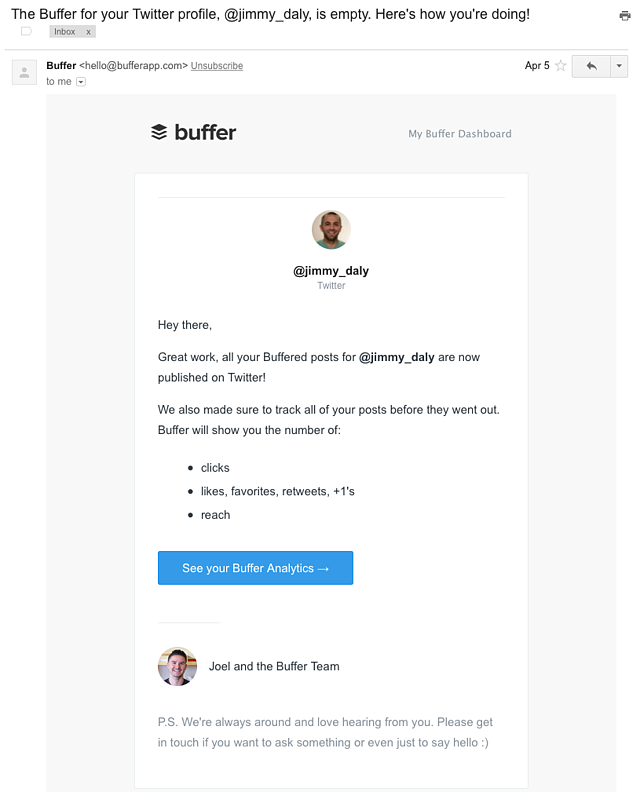Viewport: 640px width, 792px height.
Task: Click the Buffer sender name
Action: click(x=61, y=66)
